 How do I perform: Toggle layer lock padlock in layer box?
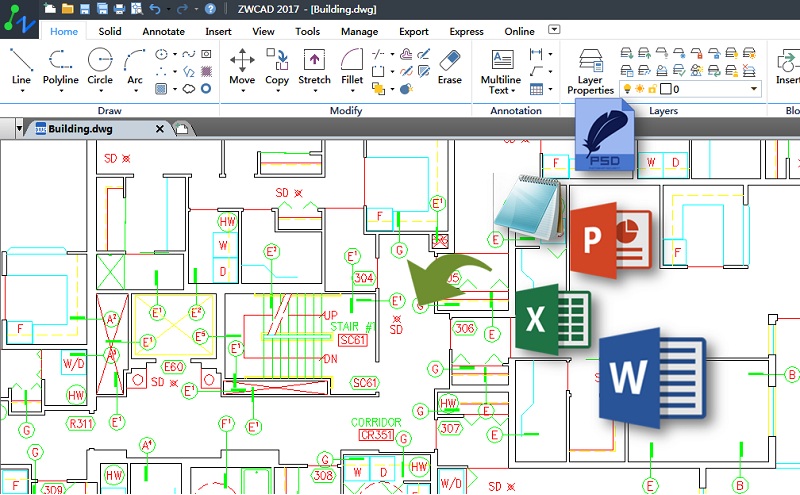[x=652, y=89]
